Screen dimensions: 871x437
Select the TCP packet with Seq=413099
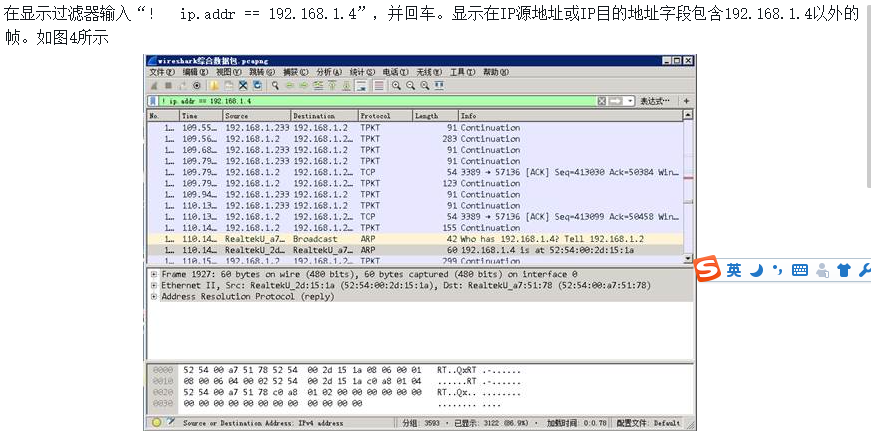pos(415,217)
